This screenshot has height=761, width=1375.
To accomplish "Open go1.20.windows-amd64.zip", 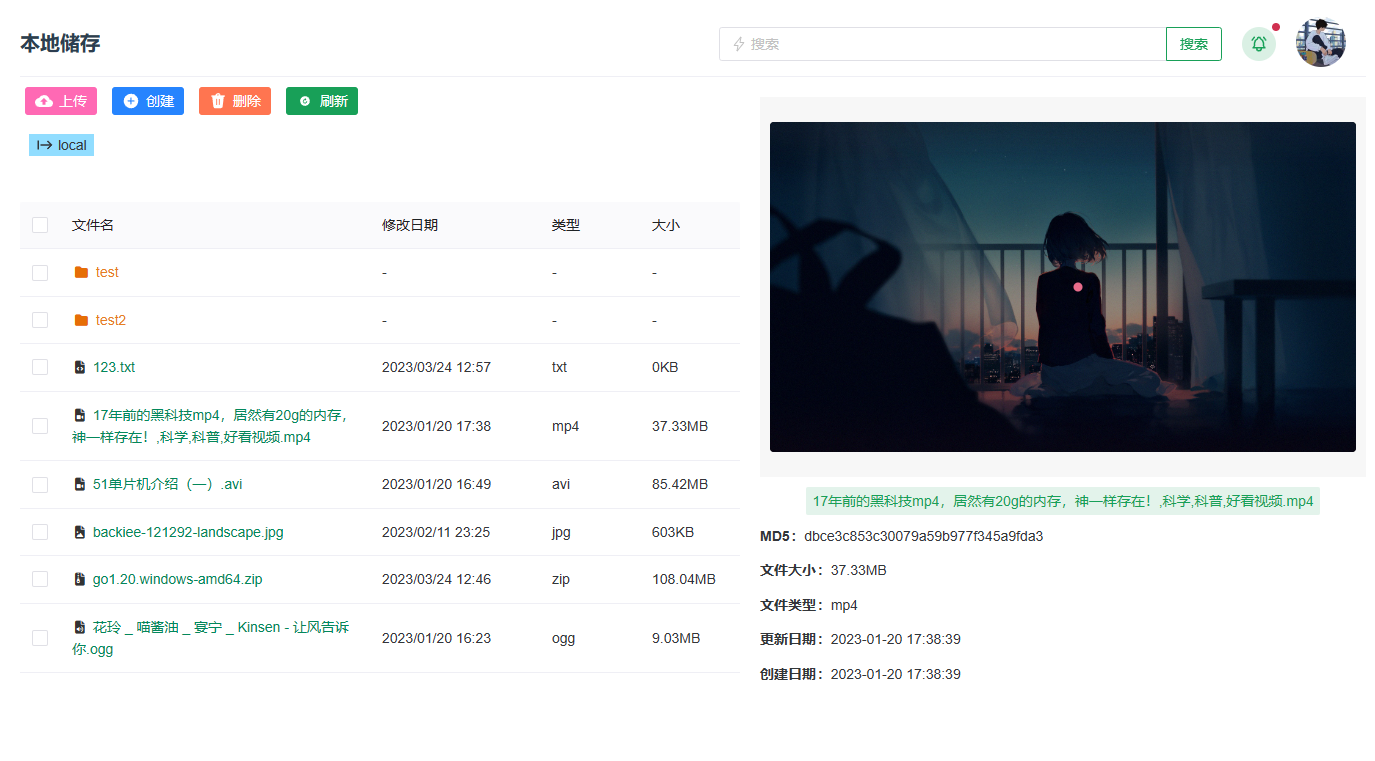I will point(178,579).
